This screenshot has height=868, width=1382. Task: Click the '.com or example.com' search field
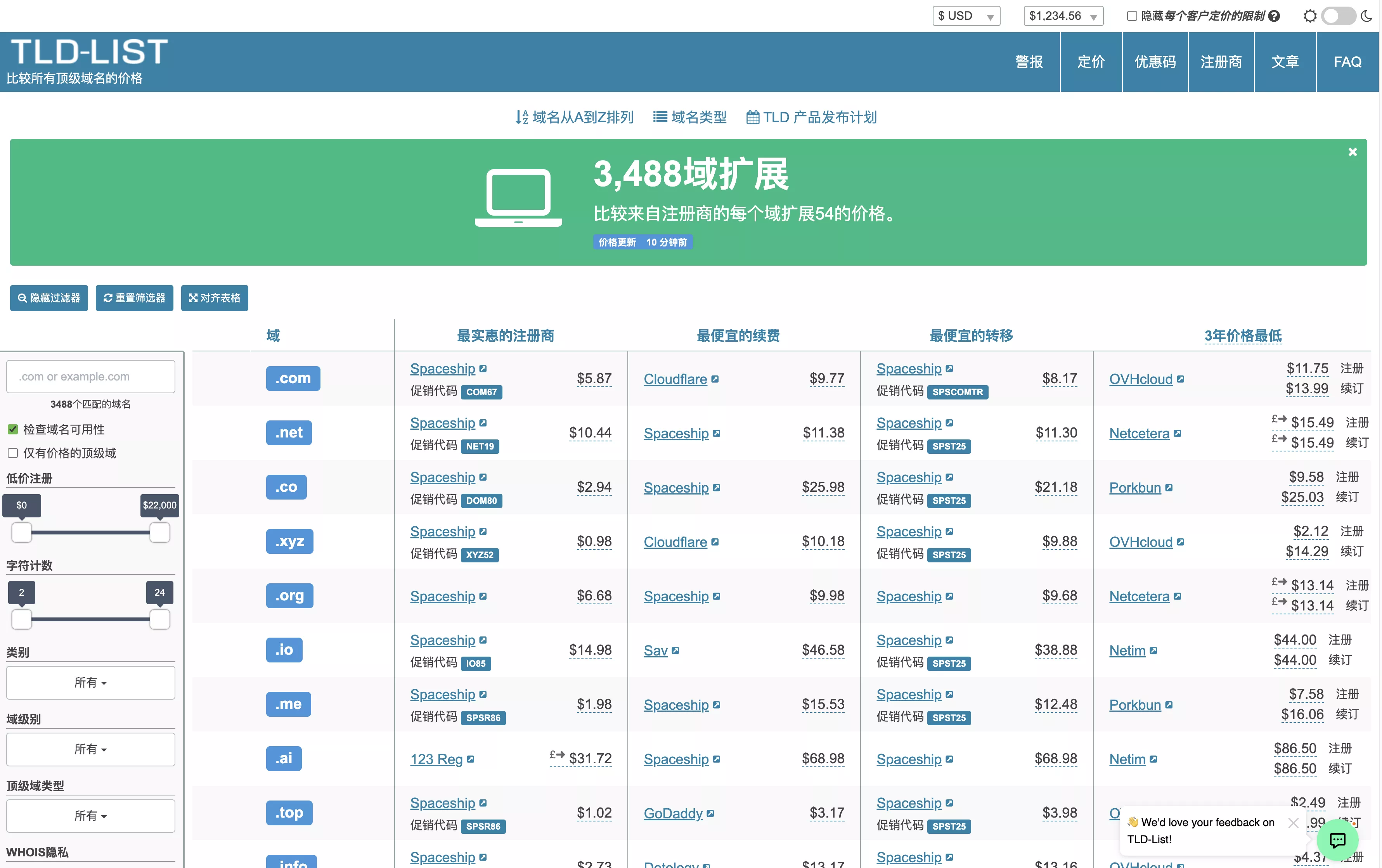90,376
